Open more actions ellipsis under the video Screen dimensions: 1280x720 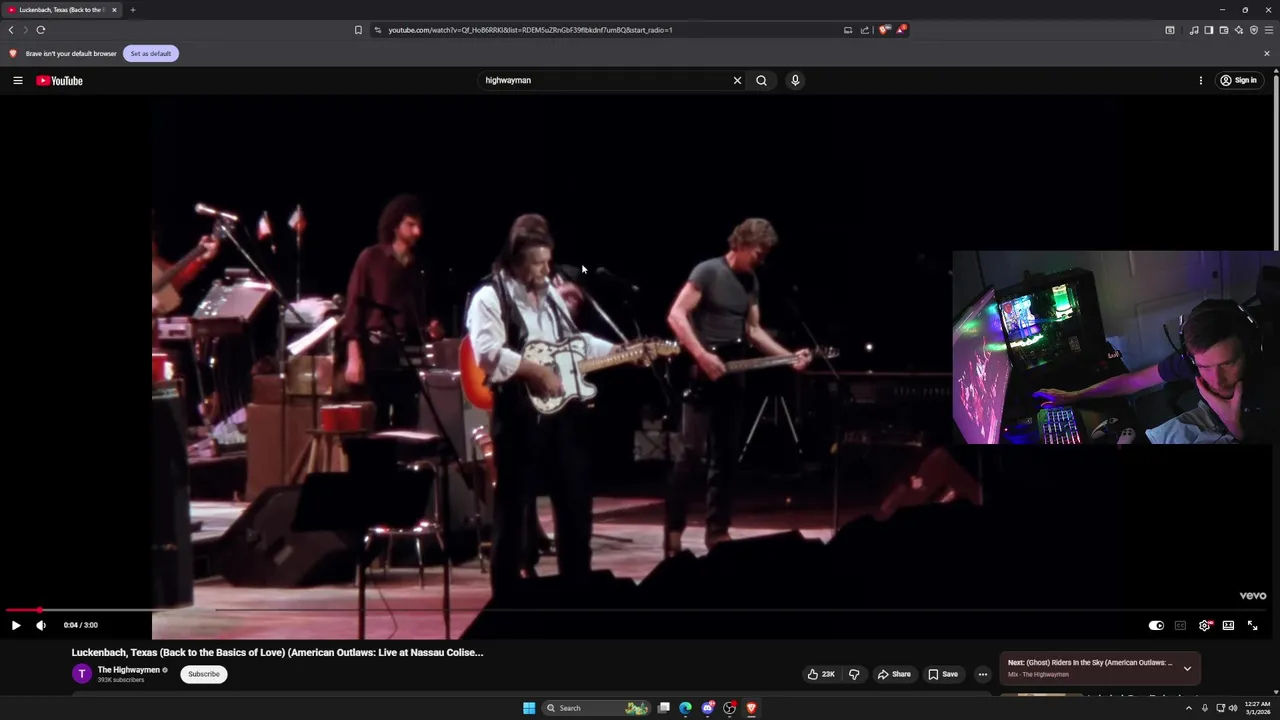[983, 675]
